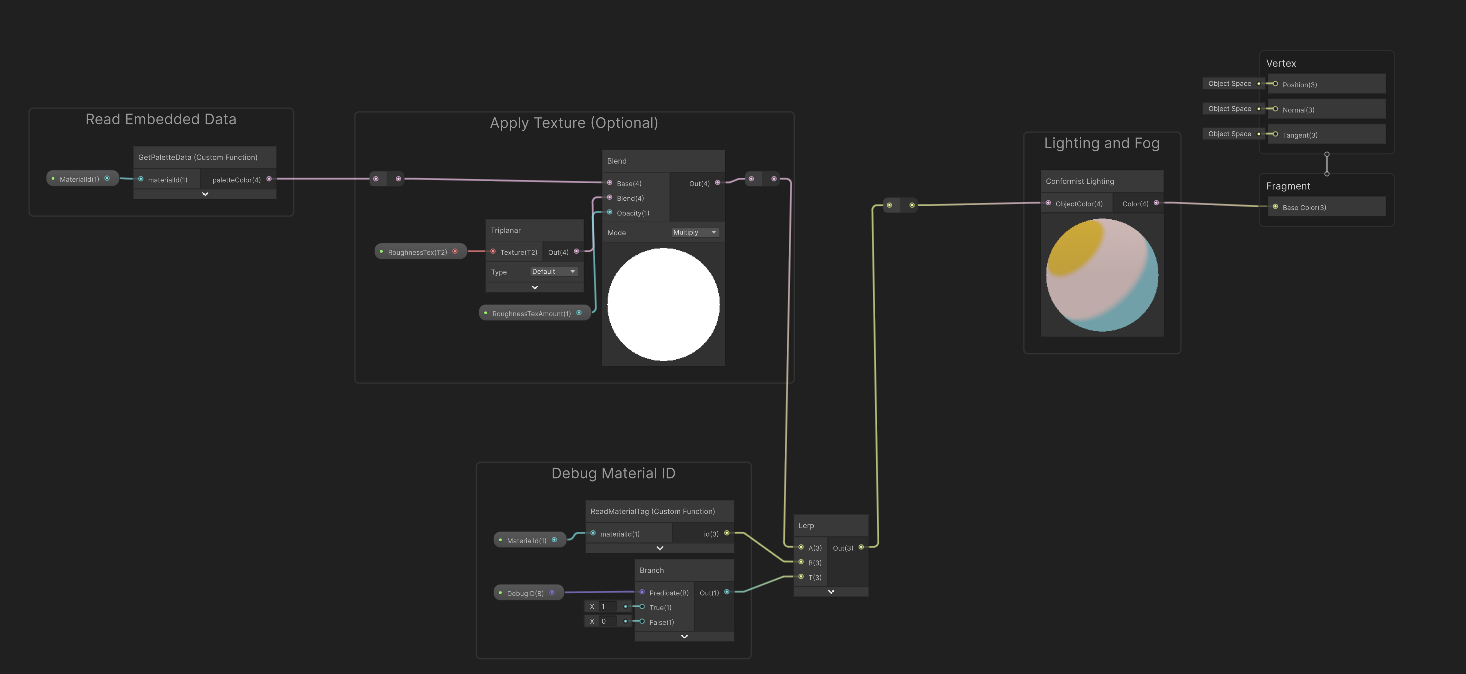Click the Blend node's Blend(4) input port
The image size is (1466, 674).
coord(610,198)
